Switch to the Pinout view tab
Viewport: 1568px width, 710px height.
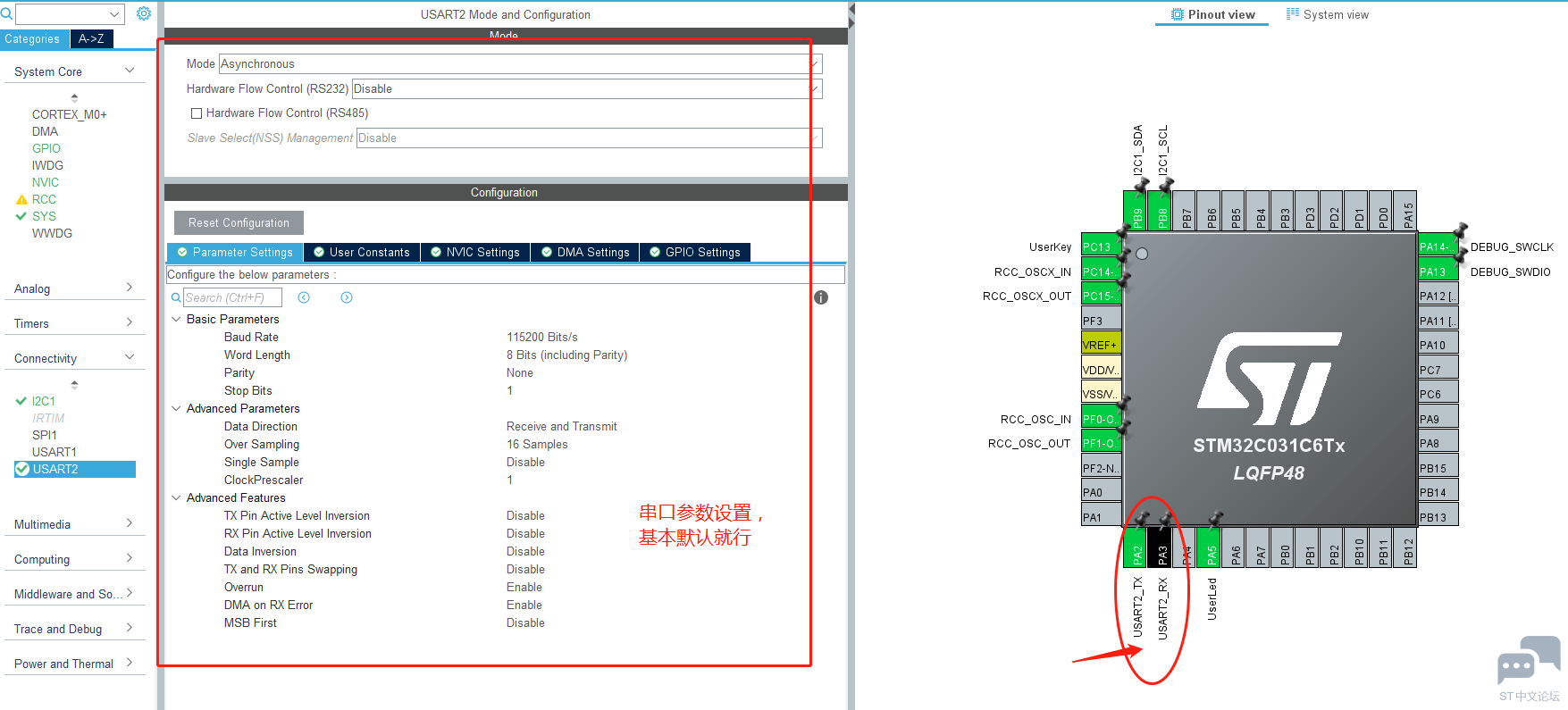[1212, 14]
